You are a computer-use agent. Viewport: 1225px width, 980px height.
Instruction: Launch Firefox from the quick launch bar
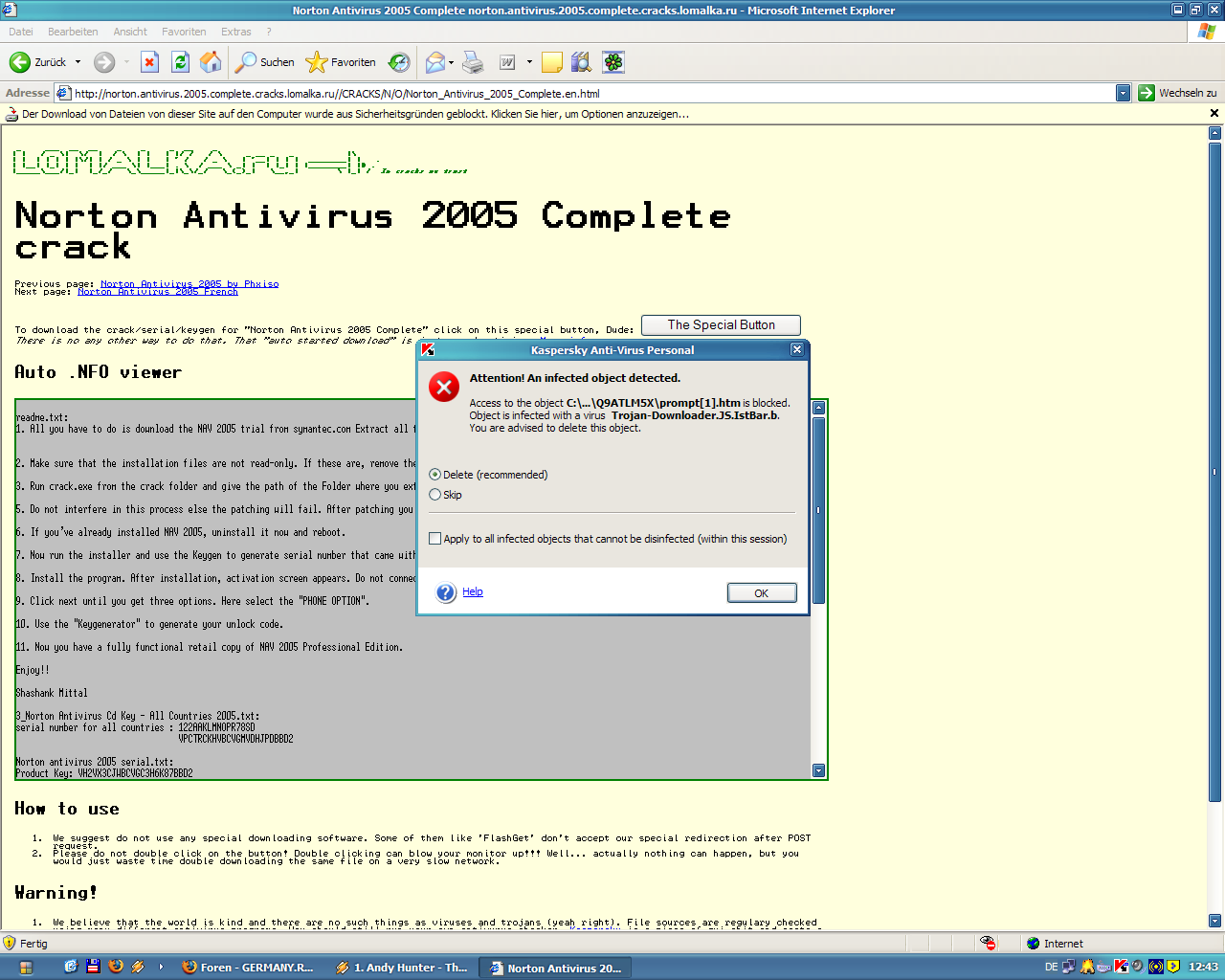(x=116, y=967)
